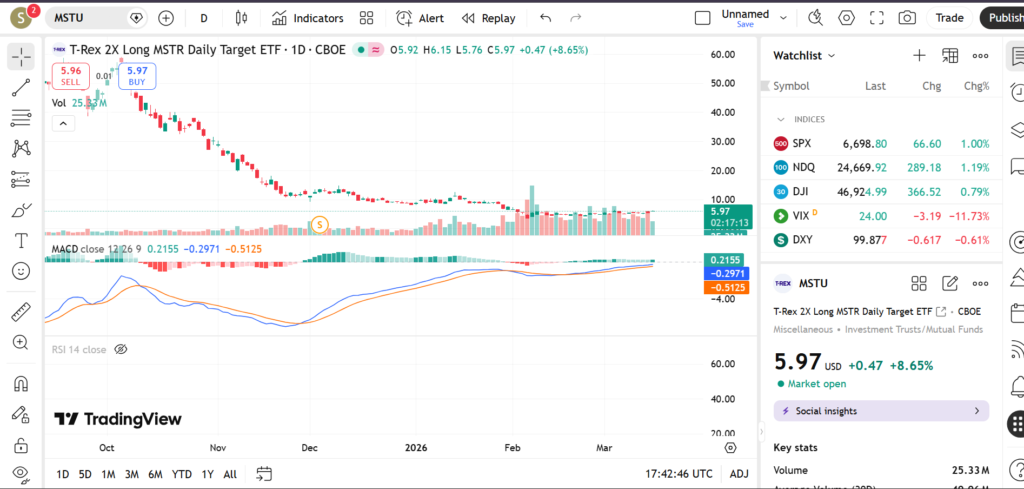Image resolution: width=1024 pixels, height=489 pixels.
Task: Choose the text annotation tool
Action: click(20, 241)
